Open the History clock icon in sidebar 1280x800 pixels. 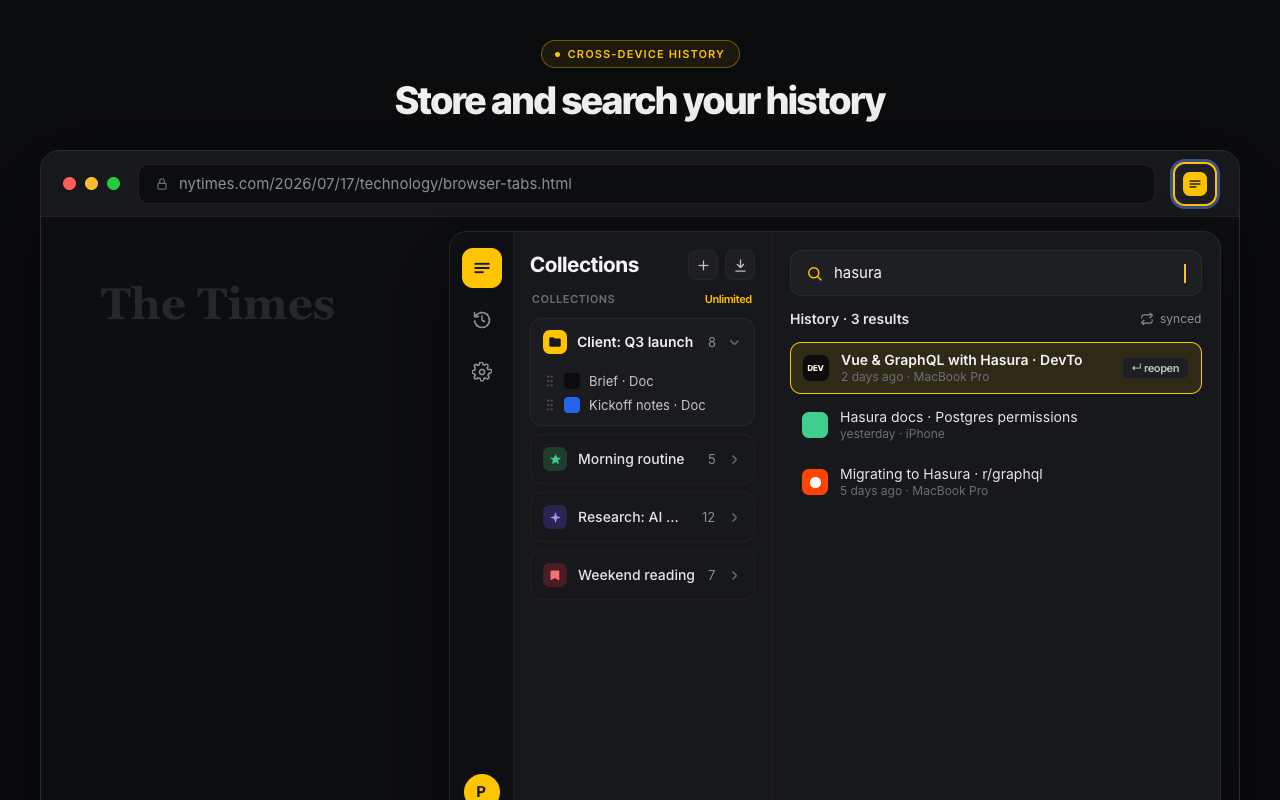[x=482, y=320]
